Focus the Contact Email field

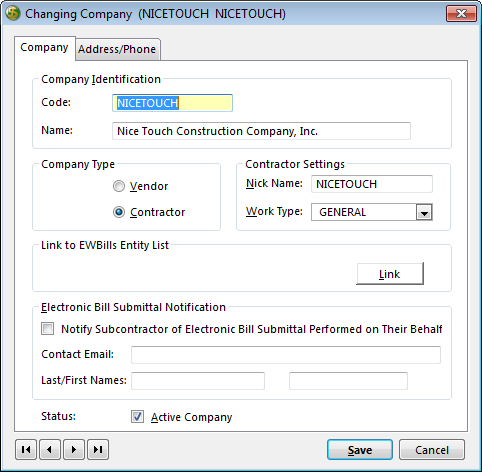click(286, 355)
